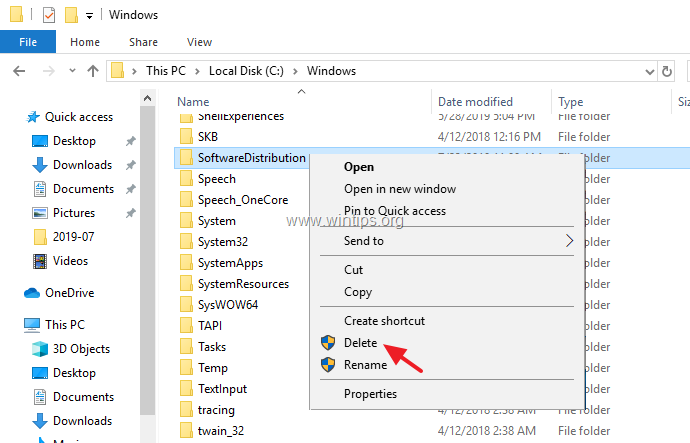Viewport: 690px width, 443px height.
Task: Go back with the Back arrow
Action: click(19, 71)
